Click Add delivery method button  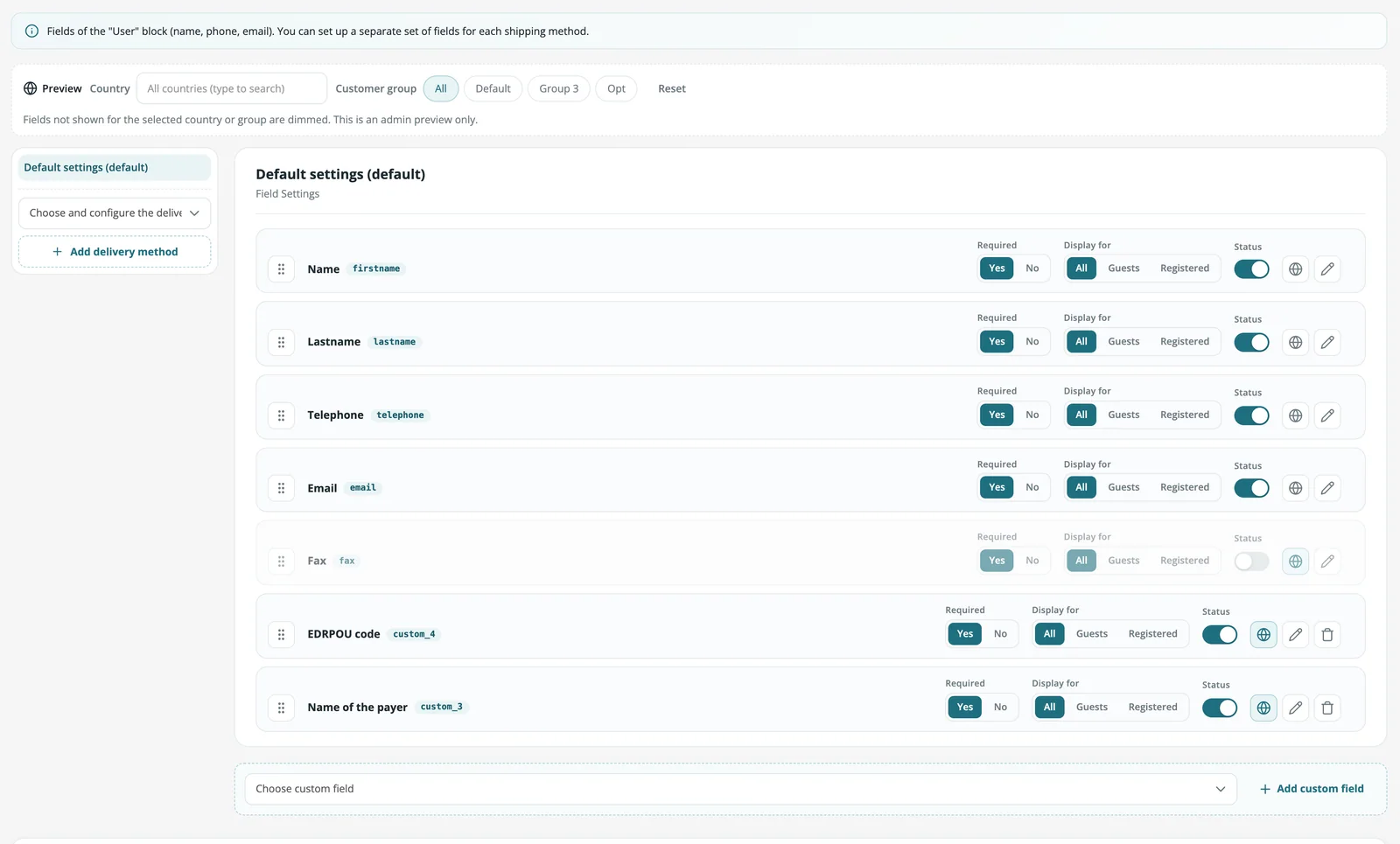pos(115,252)
